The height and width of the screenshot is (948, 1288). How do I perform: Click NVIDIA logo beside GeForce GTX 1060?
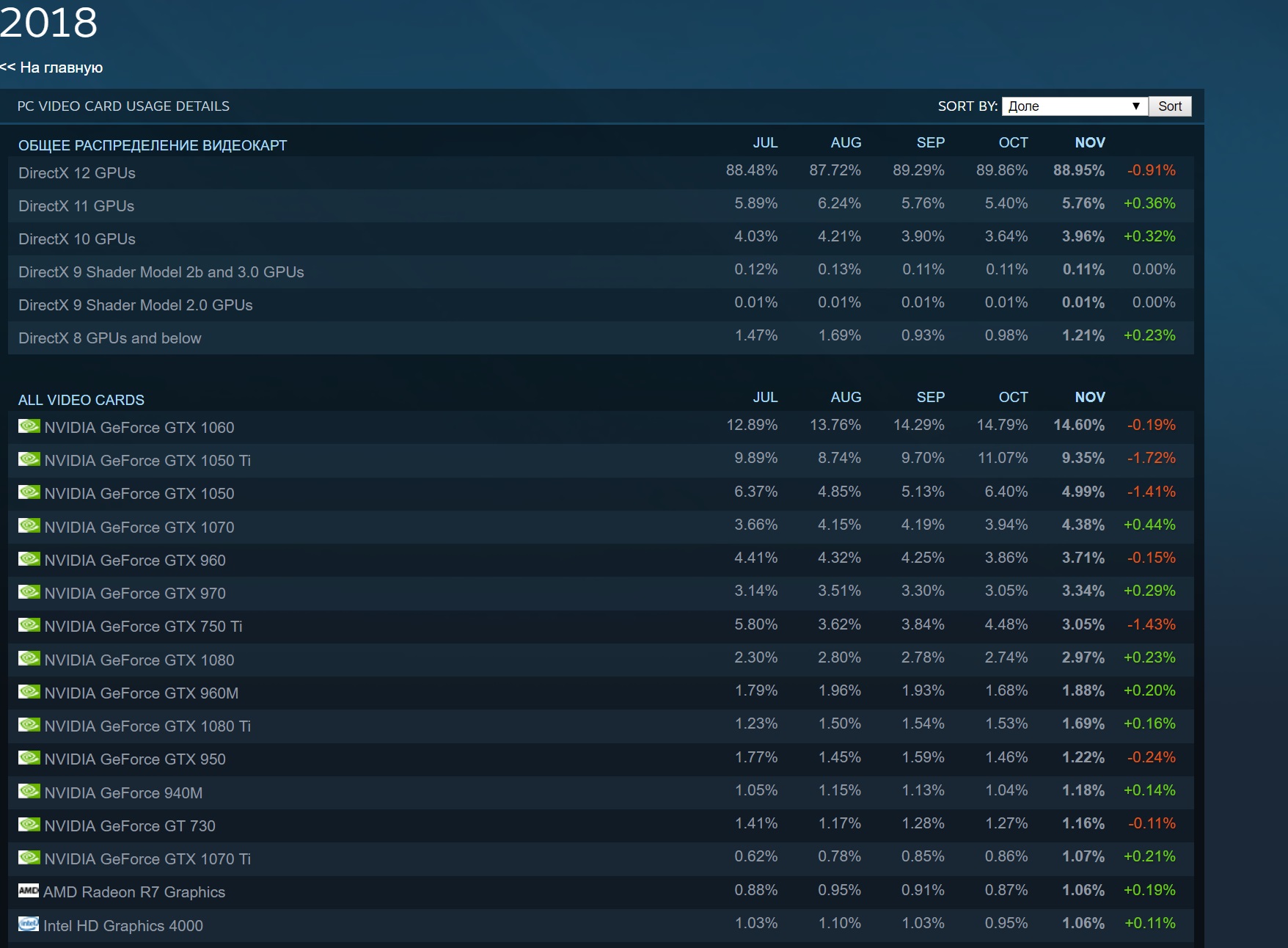pyautogui.click(x=29, y=426)
